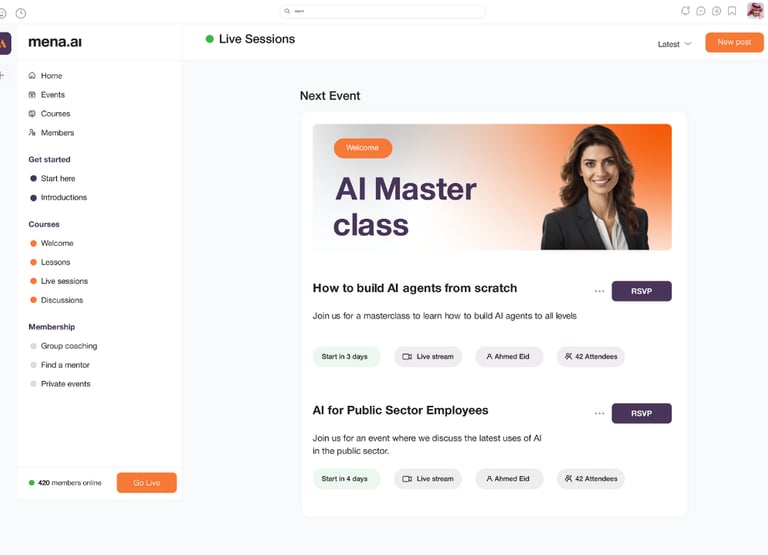Click the search magnifier icon
Image resolution: width=768 pixels, height=555 pixels.
point(288,11)
